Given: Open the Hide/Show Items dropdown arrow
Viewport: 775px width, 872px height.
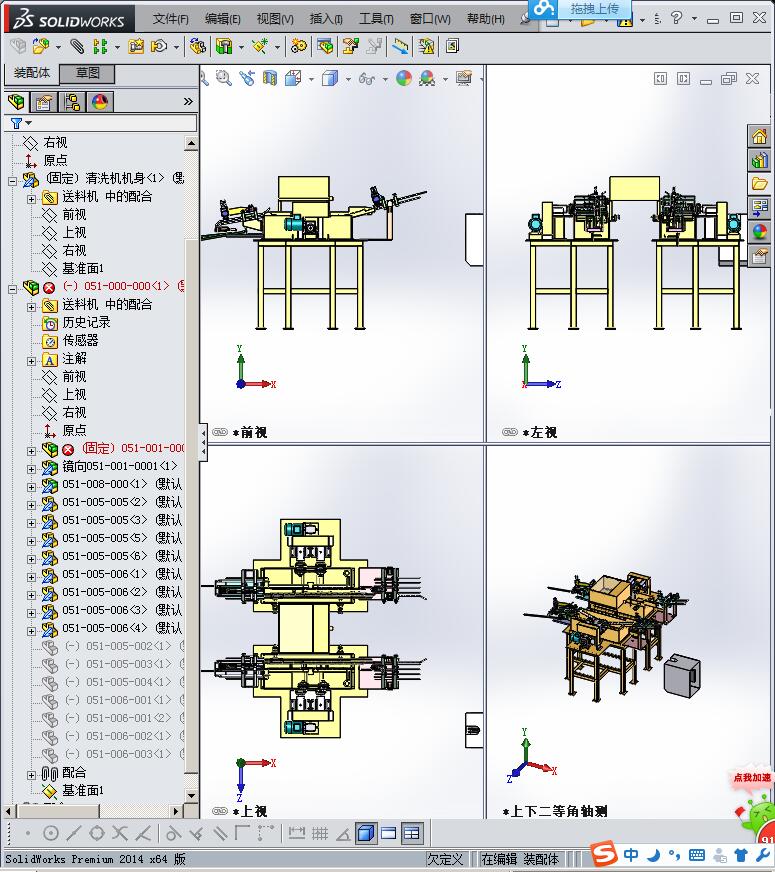Looking at the screenshot, I should [x=385, y=80].
